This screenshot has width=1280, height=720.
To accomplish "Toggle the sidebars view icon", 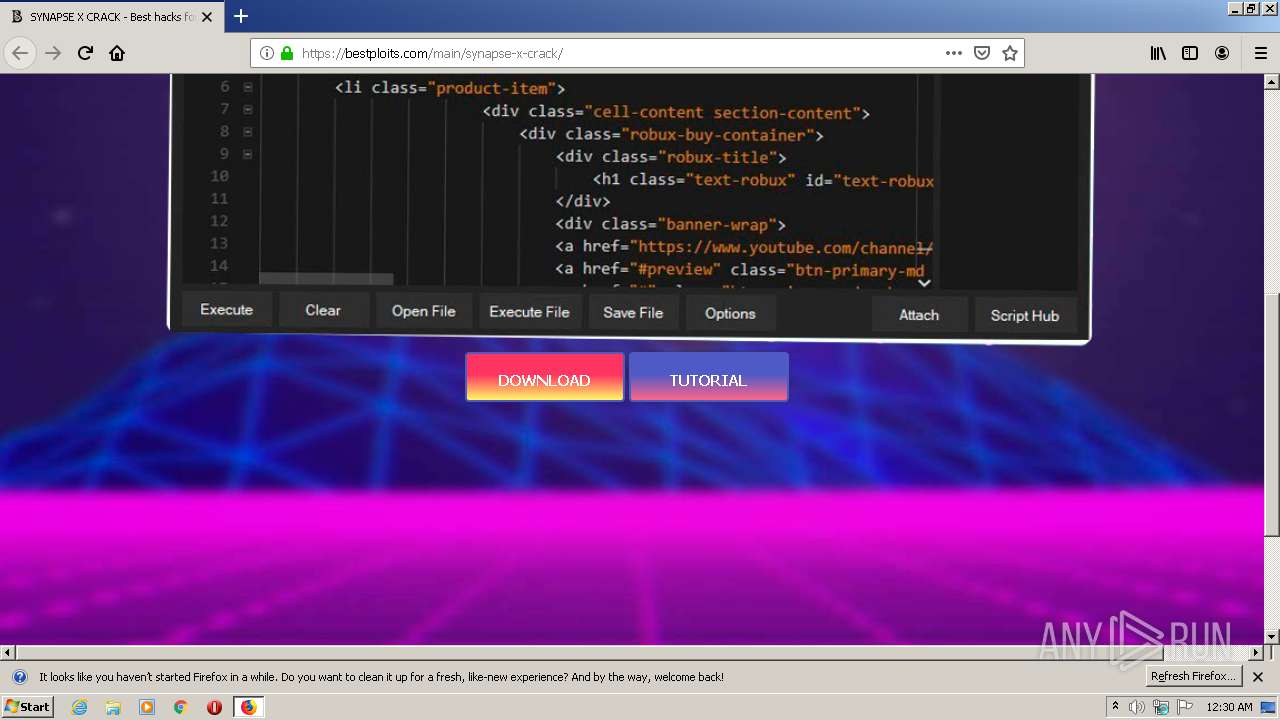I will (x=1190, y=53).
